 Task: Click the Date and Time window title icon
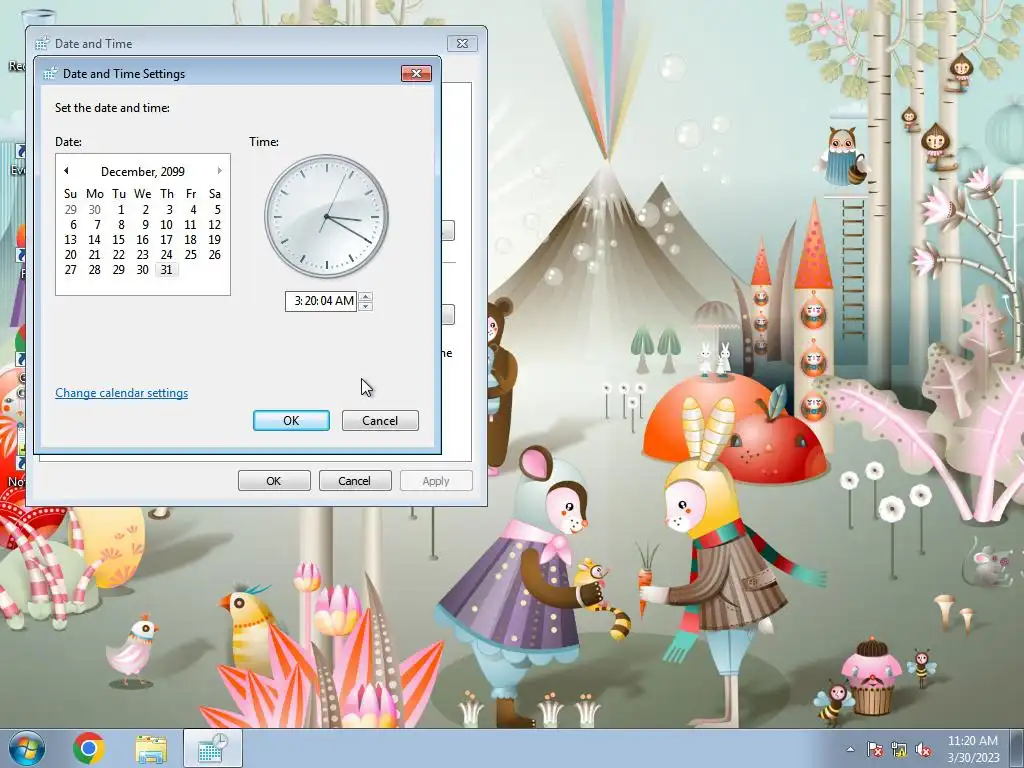coord(42,44)
